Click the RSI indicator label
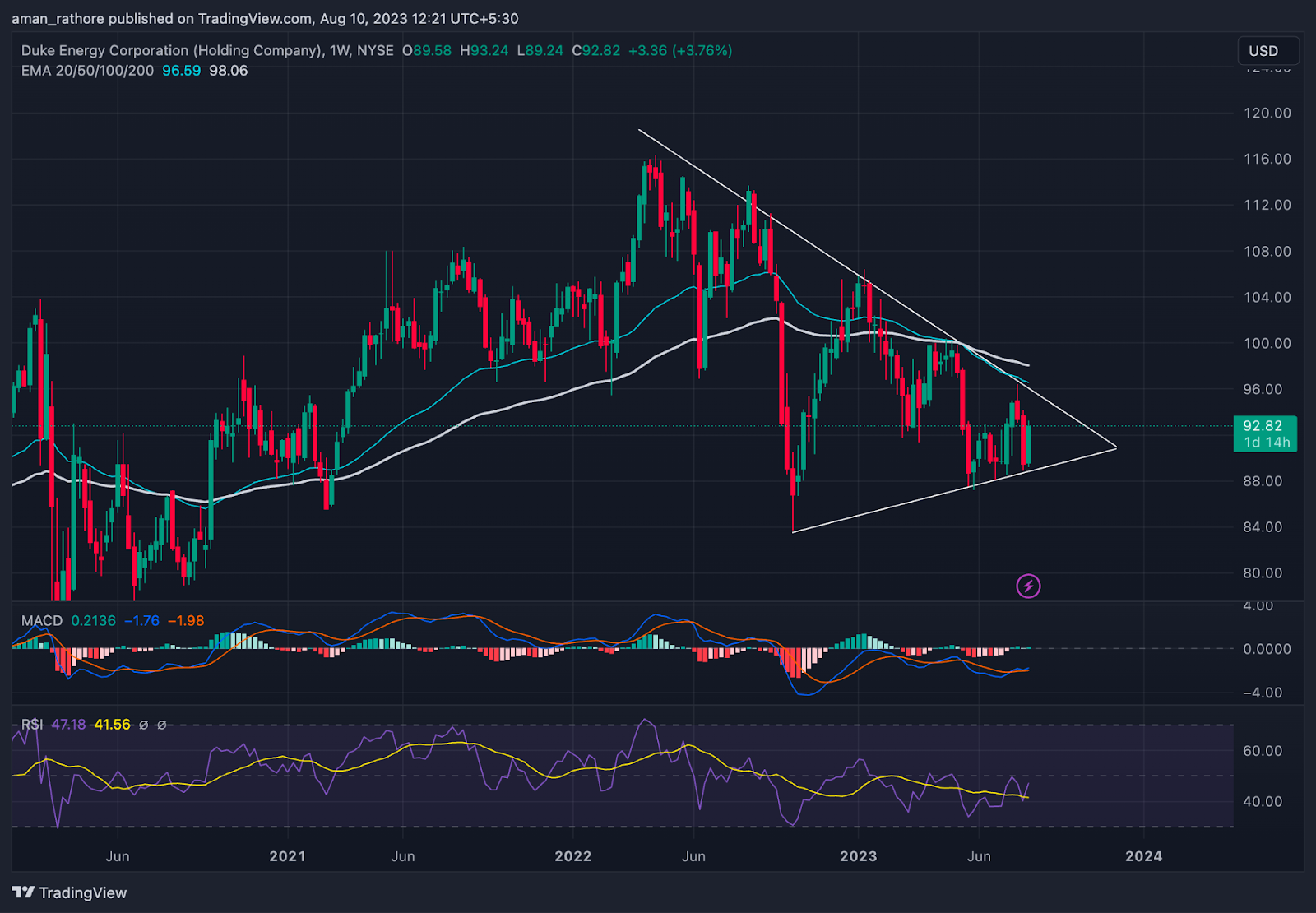The image size is (1316, 913). tap(32, 725)
